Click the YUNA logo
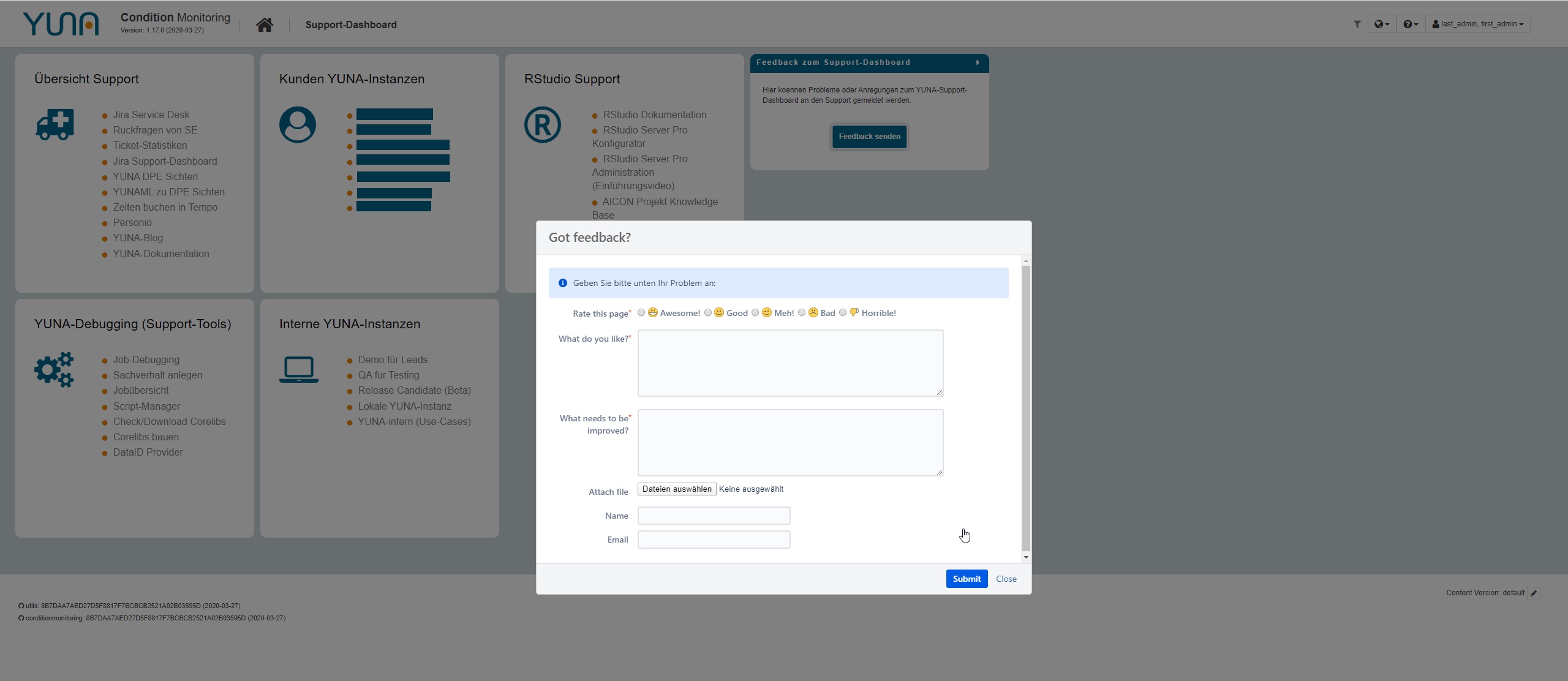The width and height of the screenshot is (1568, 681). [x=61, y=24]
